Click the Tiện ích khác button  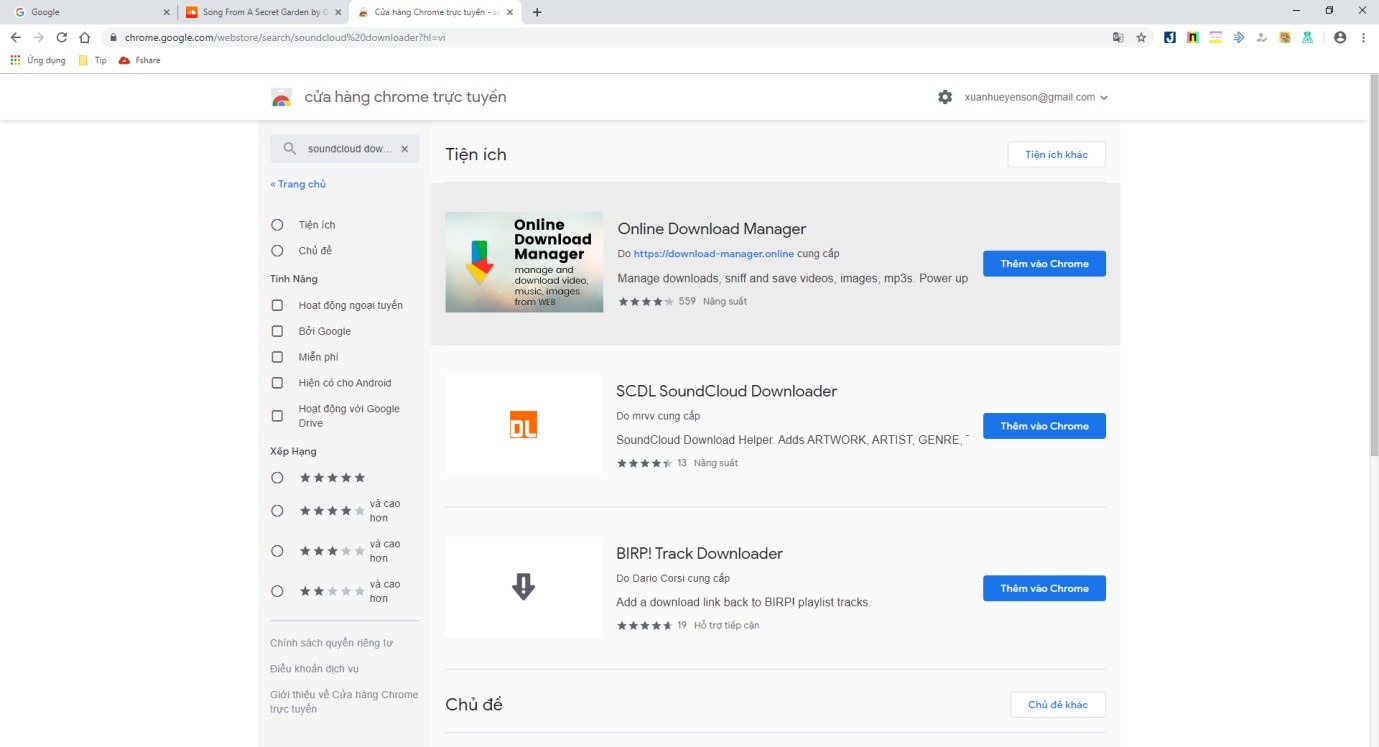click(1056, 154)
